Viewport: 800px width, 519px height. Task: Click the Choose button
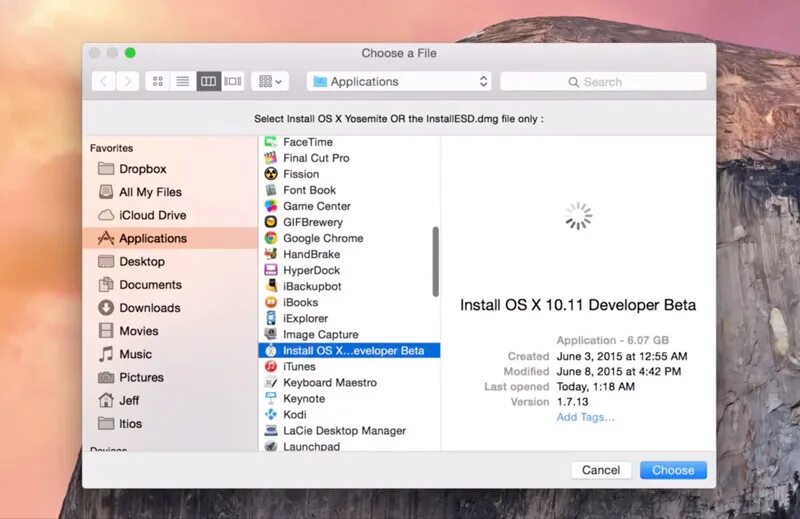(x=673, y=470)
